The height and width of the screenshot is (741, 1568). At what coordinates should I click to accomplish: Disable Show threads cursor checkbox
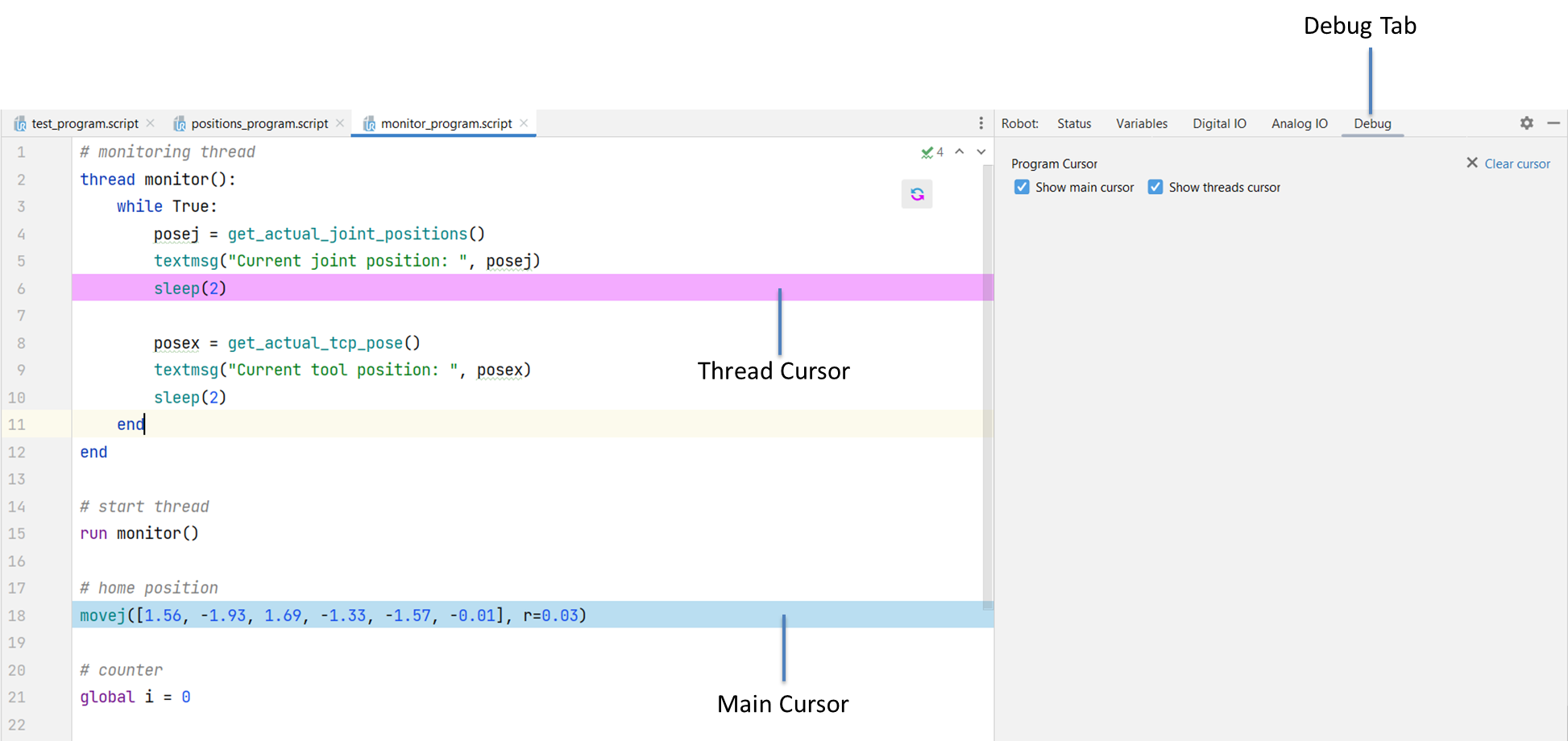(x=1155, y=187)
